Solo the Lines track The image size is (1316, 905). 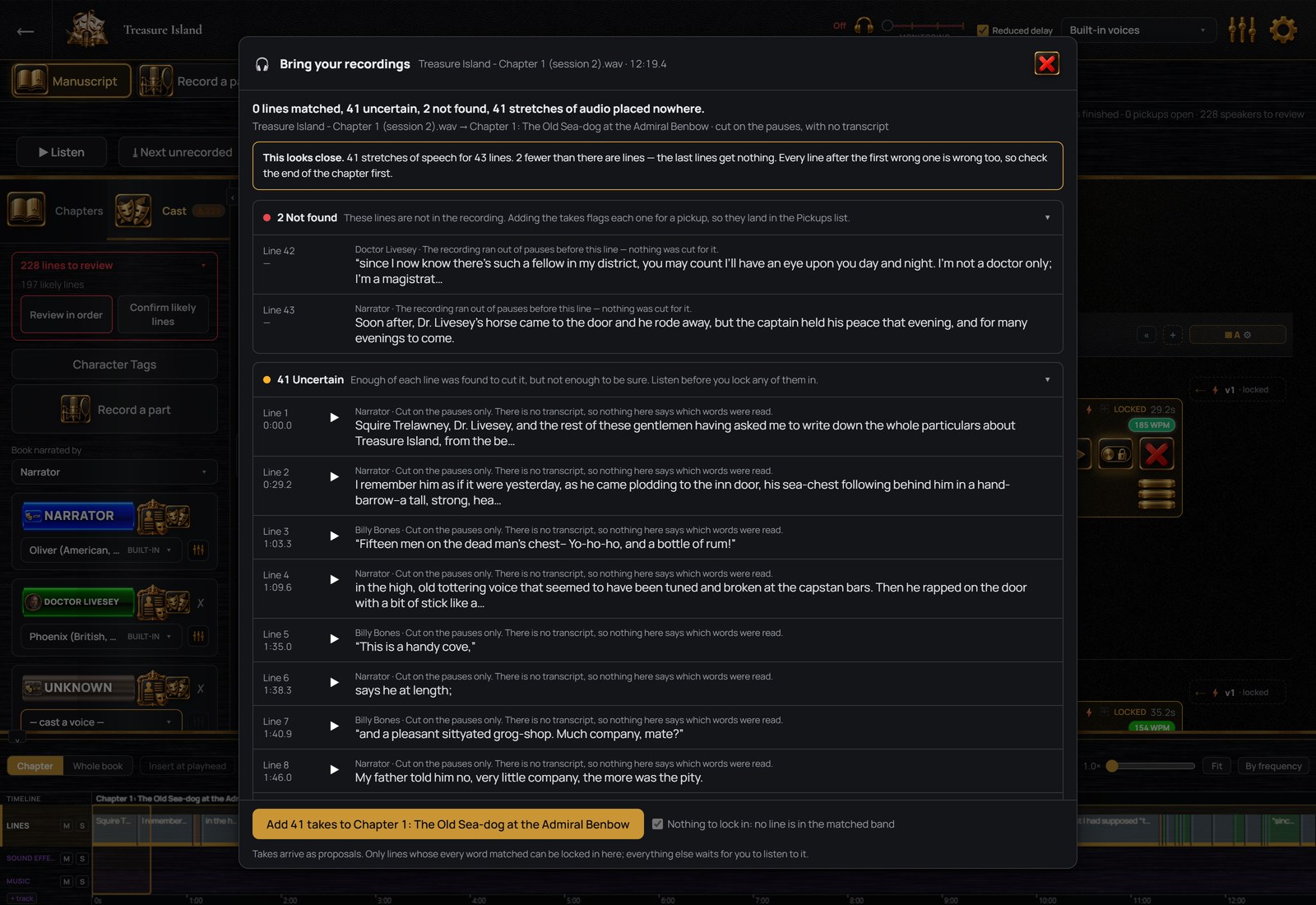pos(81,826)
